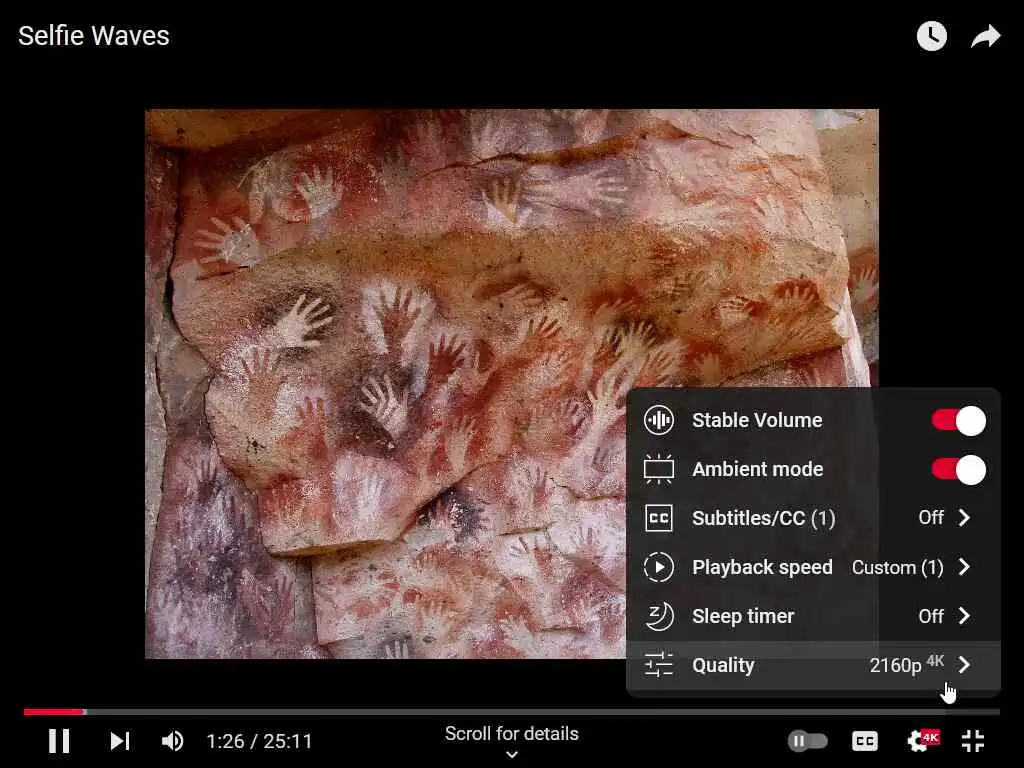
Task: Expand the chevron on the Sleep timer row
Action: (x=965, y=615)
